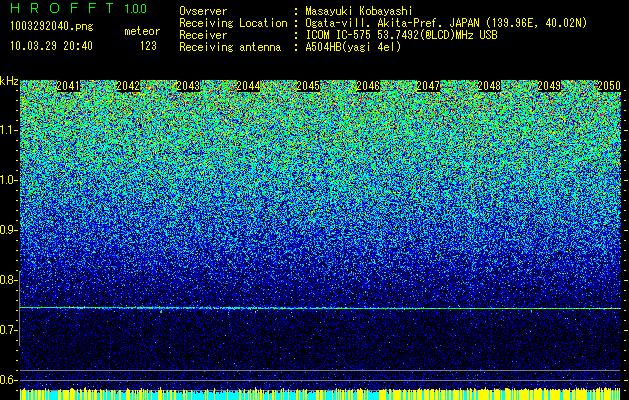Click the 2047 time marker
Viewport: 629px width, 400px height.
click(x=428, y=85)
